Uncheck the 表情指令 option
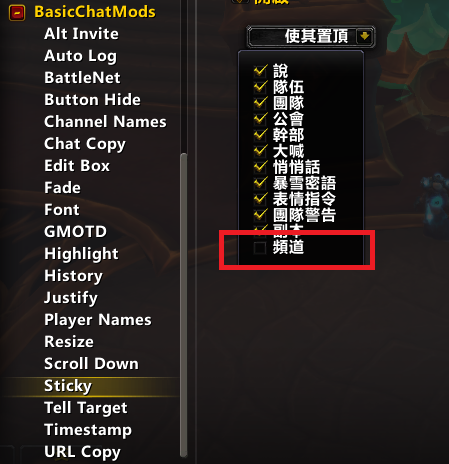Viewport: 449px width, 464px height. (260, 199)
